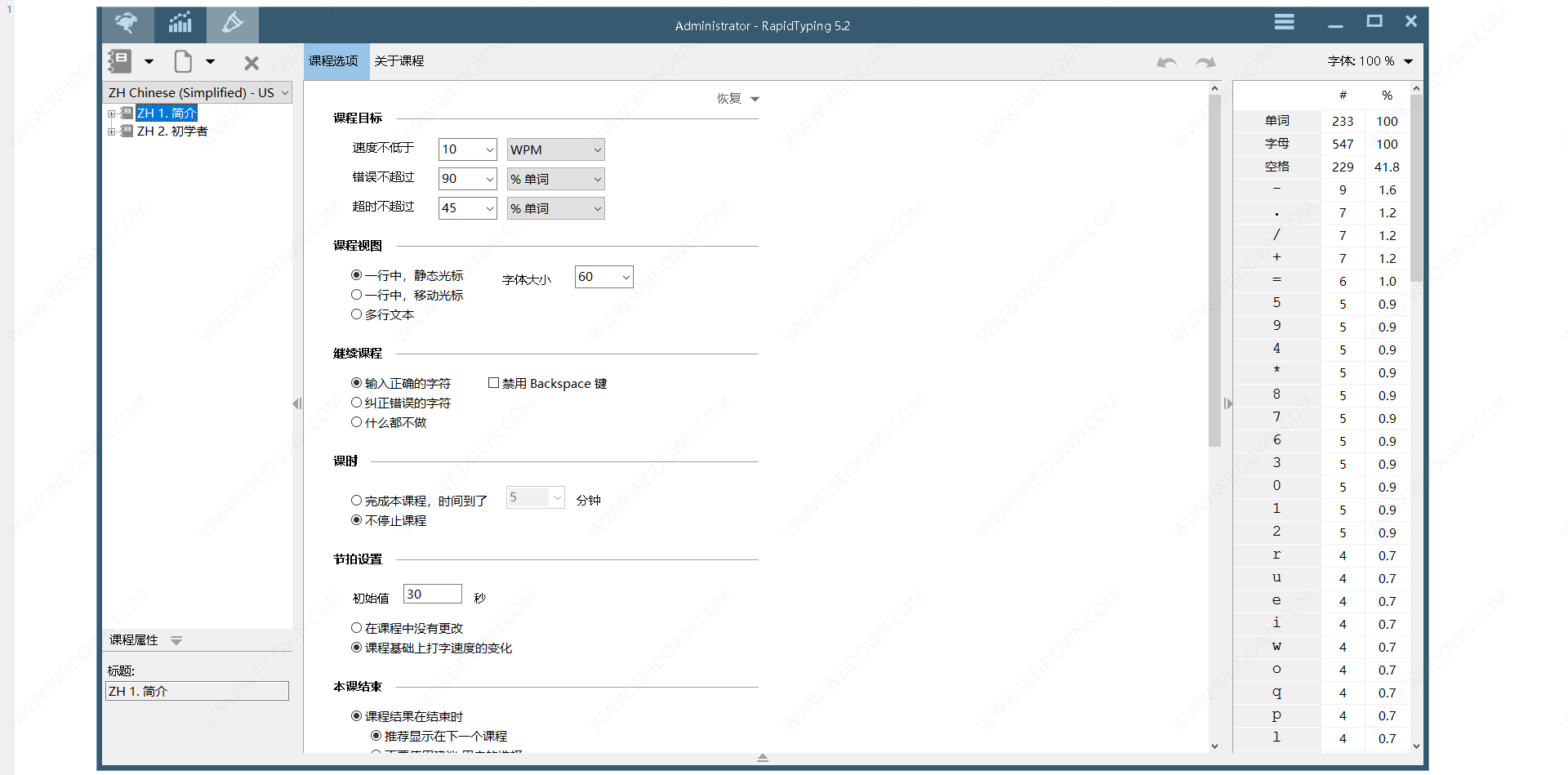Select the 单词 statistics row
Image resolution: width=1568 pixels, height=775 pixels.
pos(1321,121)
